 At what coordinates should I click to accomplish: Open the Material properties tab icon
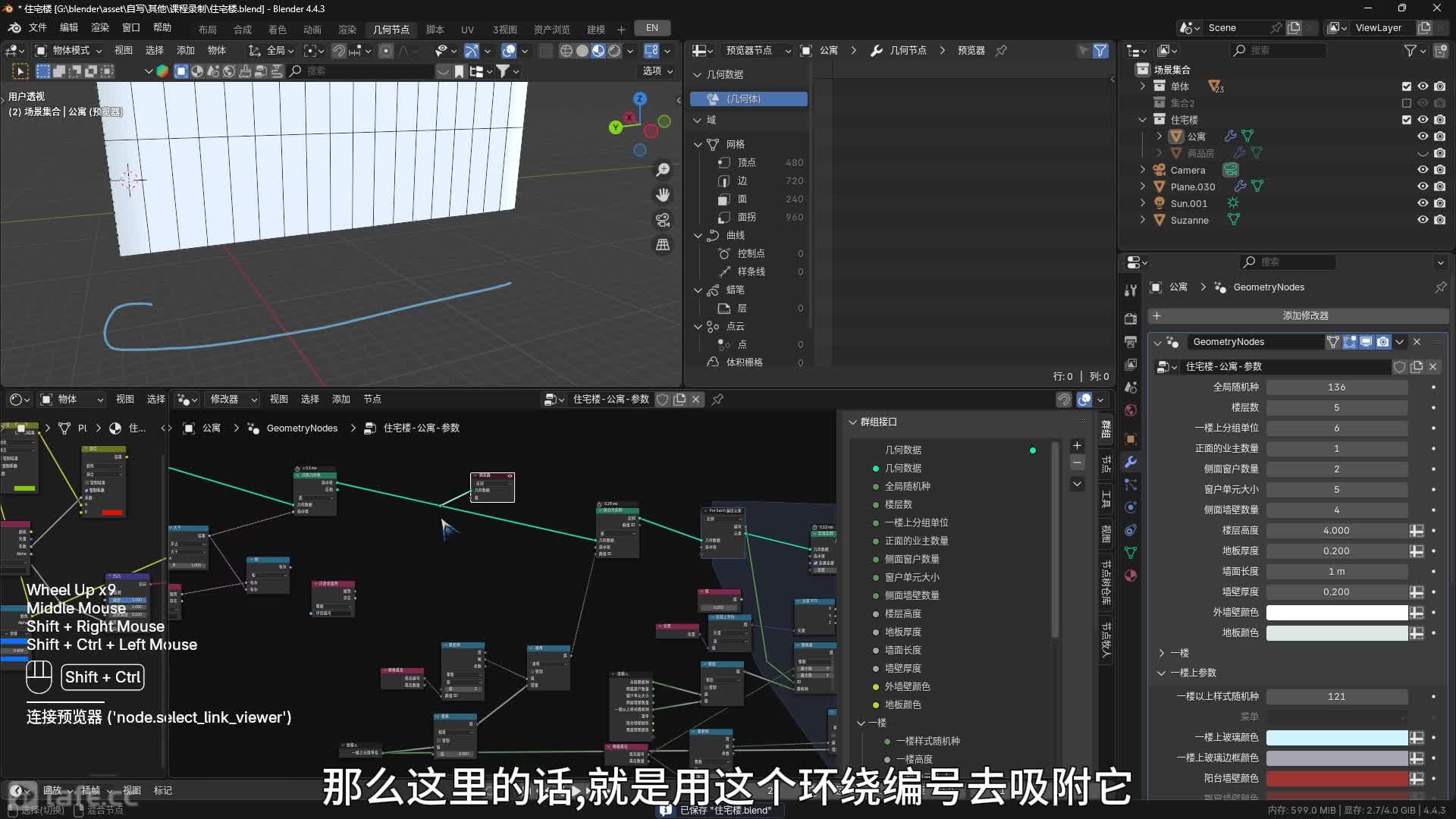1131,576
